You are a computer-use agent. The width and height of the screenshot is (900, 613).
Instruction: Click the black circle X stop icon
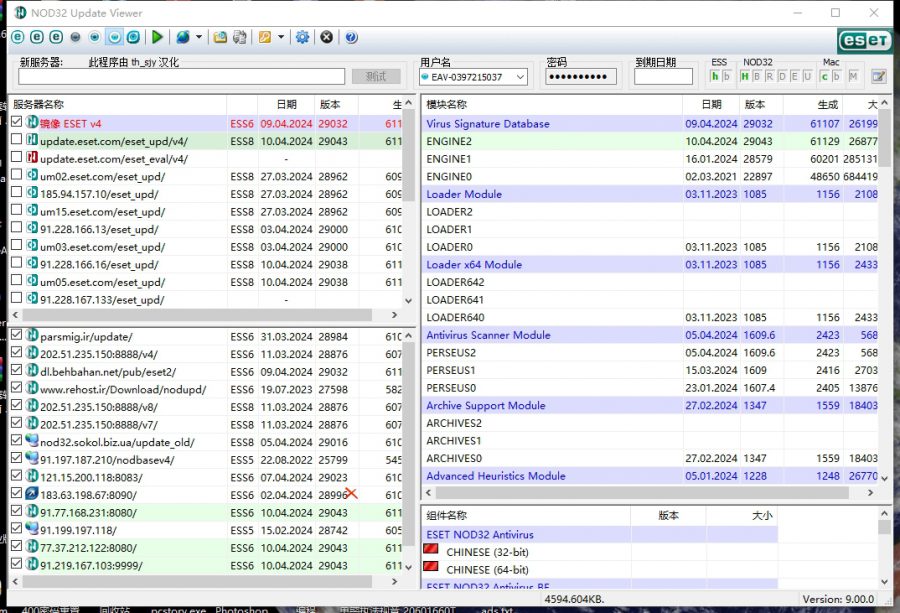[x=327, y=37]
